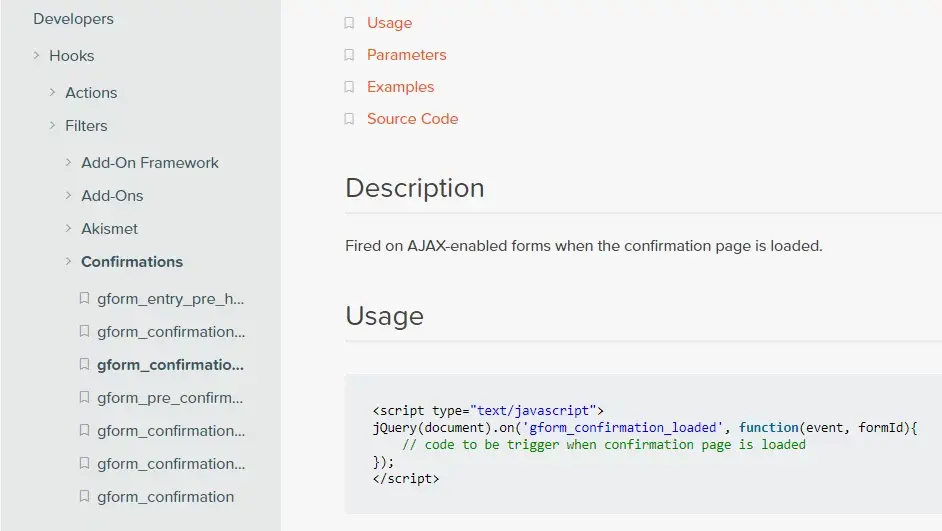Click the bookmark icon beside Examples
Screen dimensions: 942x531
[x=349, y=87]
